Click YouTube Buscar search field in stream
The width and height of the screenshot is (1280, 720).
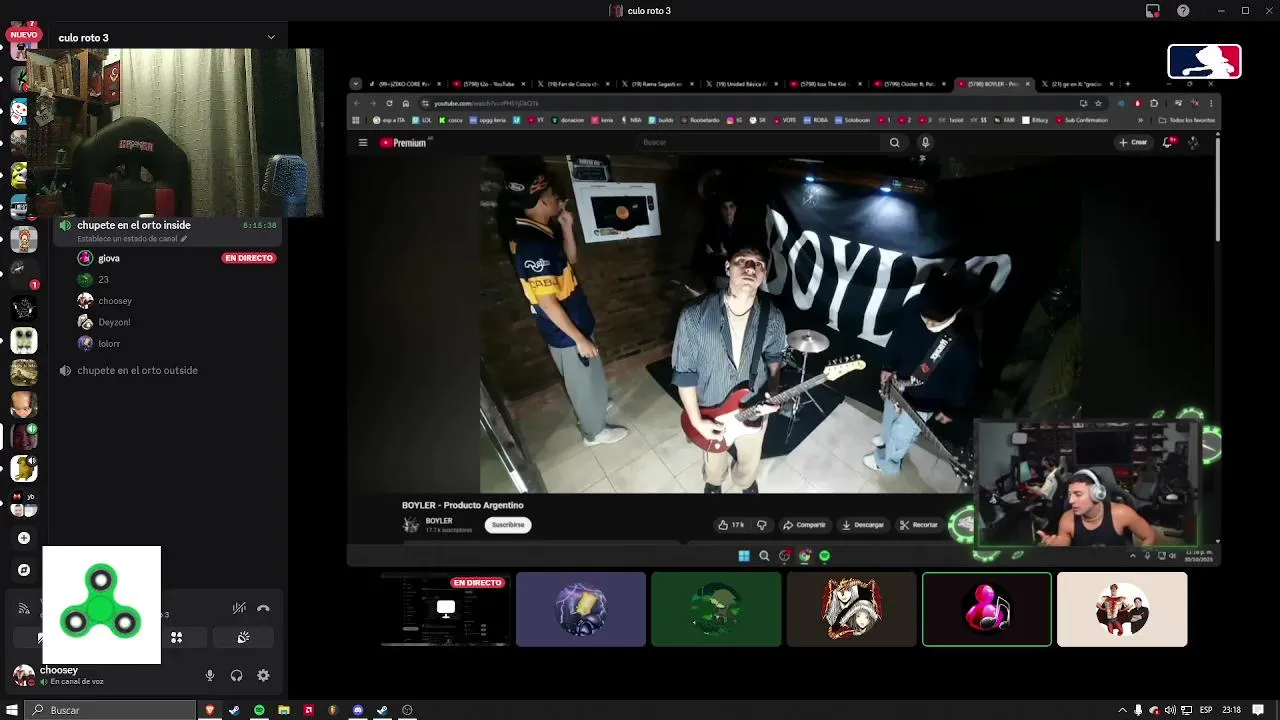coord(760,142)
